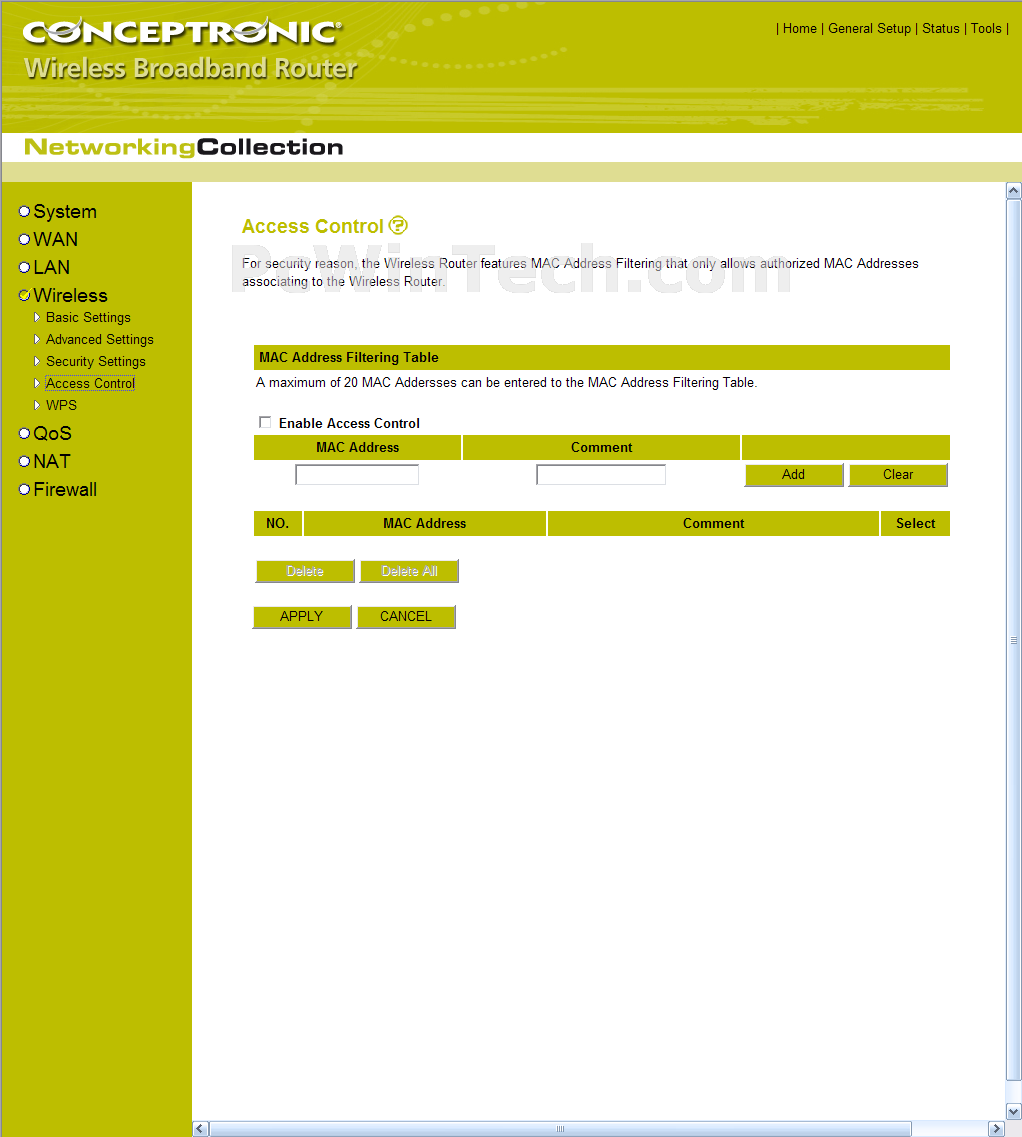The image size is (1022, 1137).
Task: Click the circle bullet icon beside LAN
Action: point(25,268)
